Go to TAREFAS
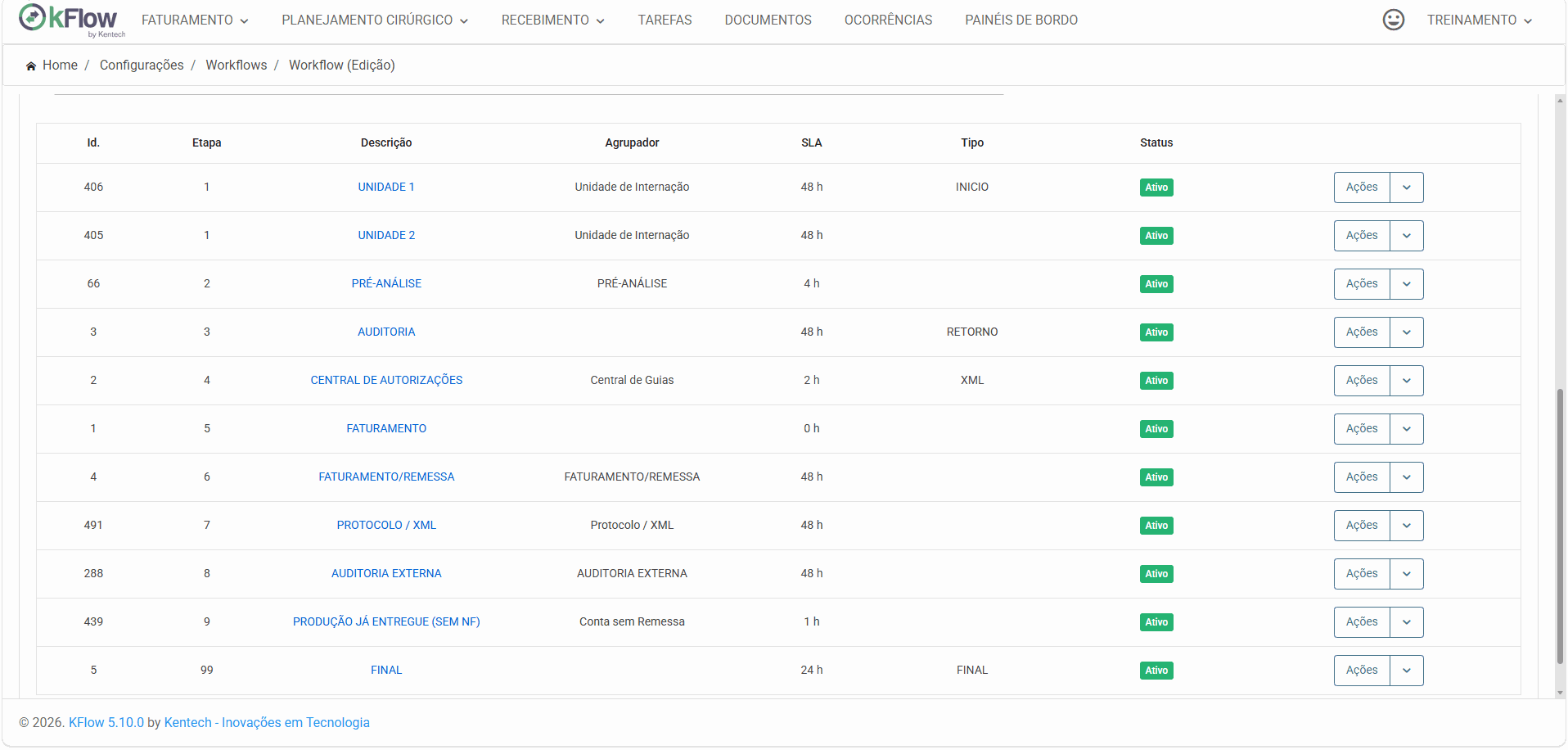 coord(665,20)
